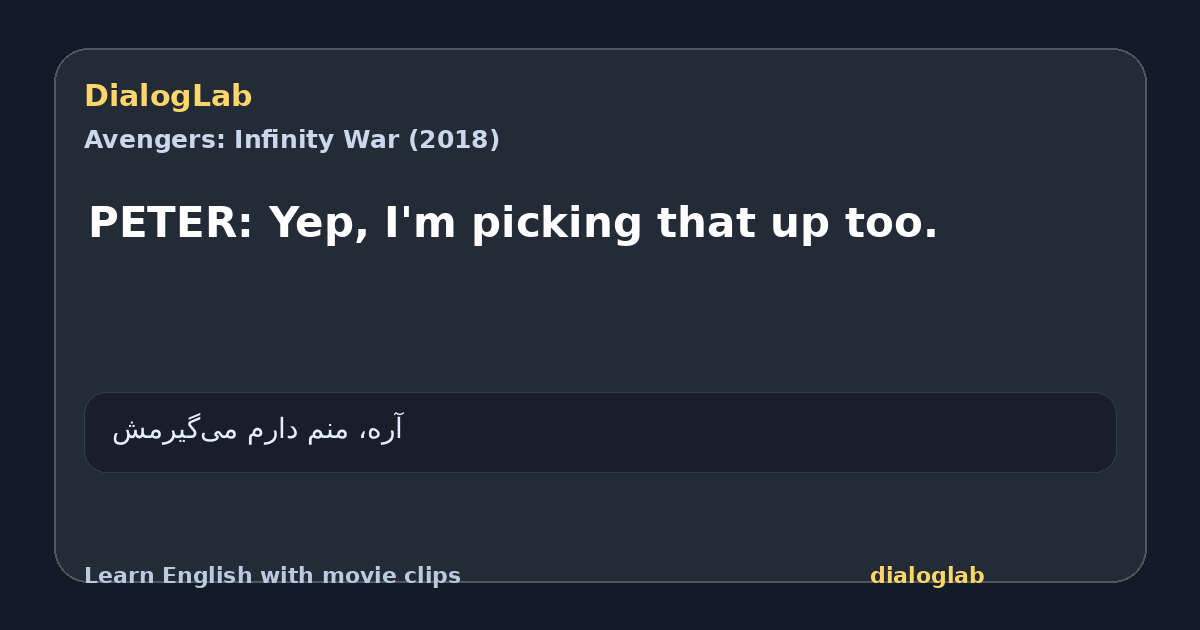The height and width of the screenshot is (630, 1200).
Task: Click the Persian word 'می‌گیرمش' in the translation
Action: 176,431
